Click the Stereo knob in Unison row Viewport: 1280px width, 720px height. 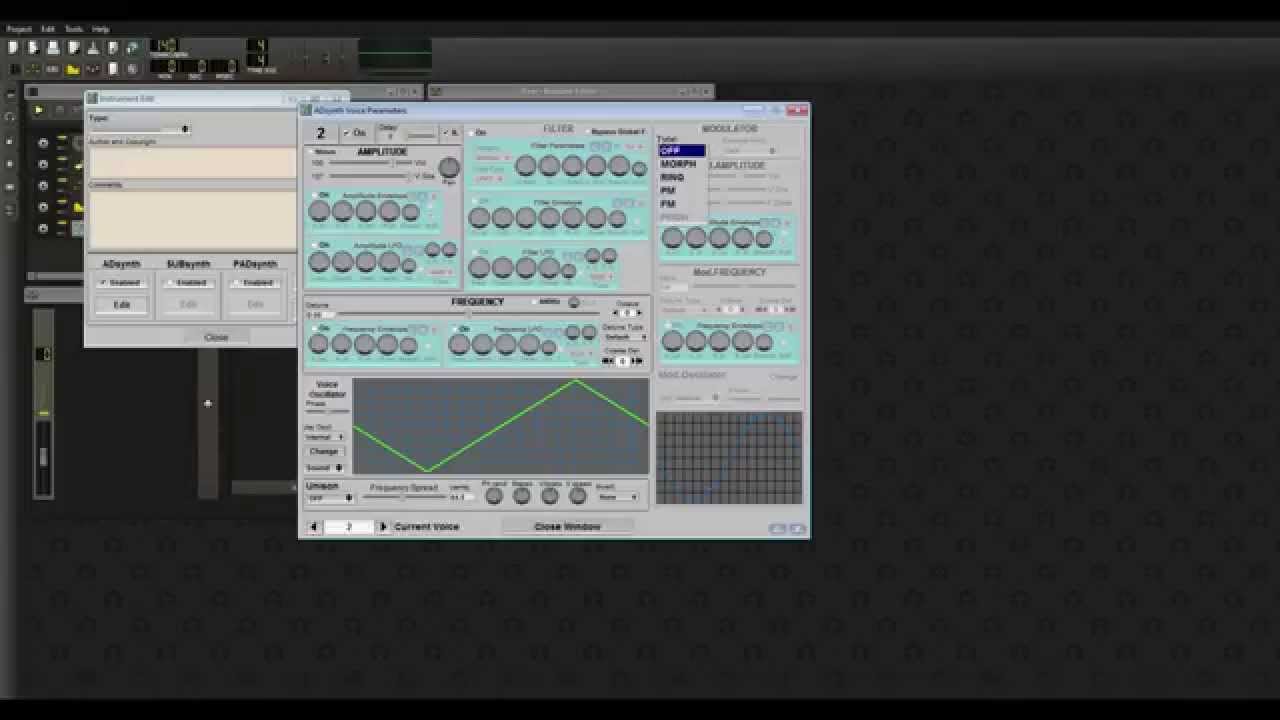click(521, 496)
